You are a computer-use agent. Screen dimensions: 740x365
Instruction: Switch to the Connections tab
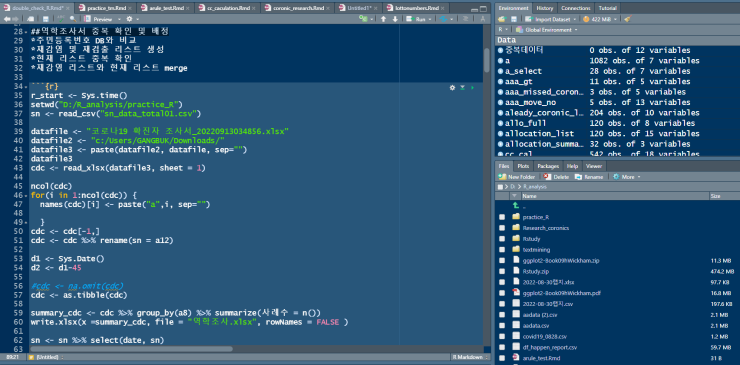coord(576,8)
